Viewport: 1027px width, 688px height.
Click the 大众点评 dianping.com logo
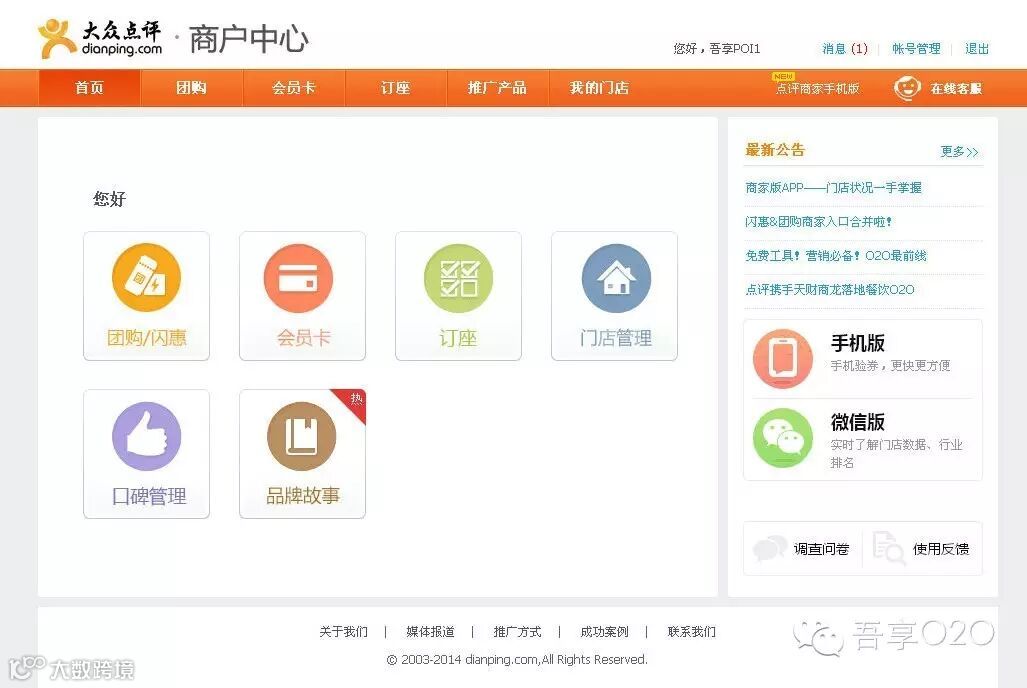point(100,39)
